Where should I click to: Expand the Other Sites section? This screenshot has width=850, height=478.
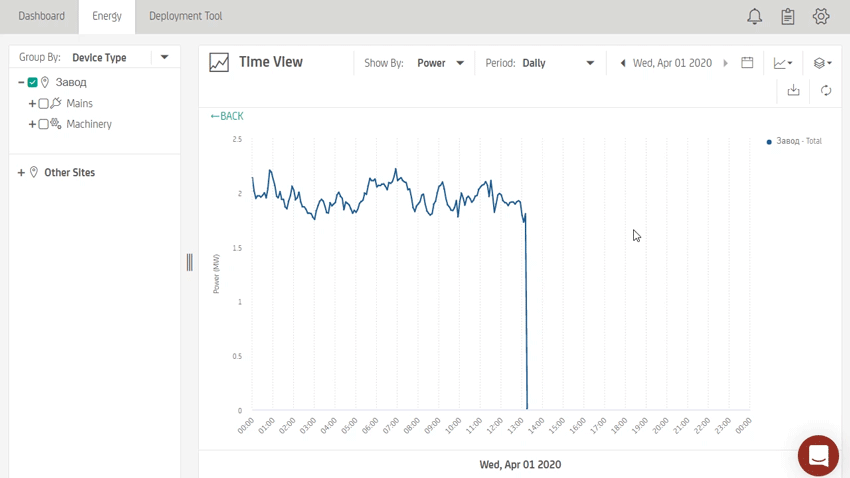(x=21, y=173)
